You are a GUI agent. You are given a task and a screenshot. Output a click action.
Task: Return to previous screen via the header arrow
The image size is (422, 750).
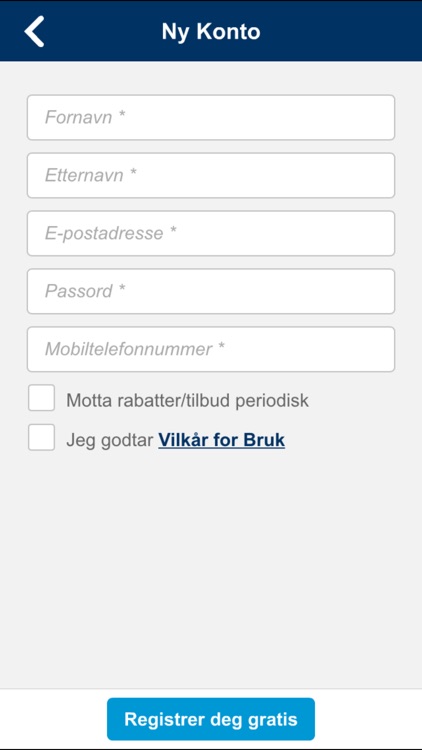pos(34,32)
